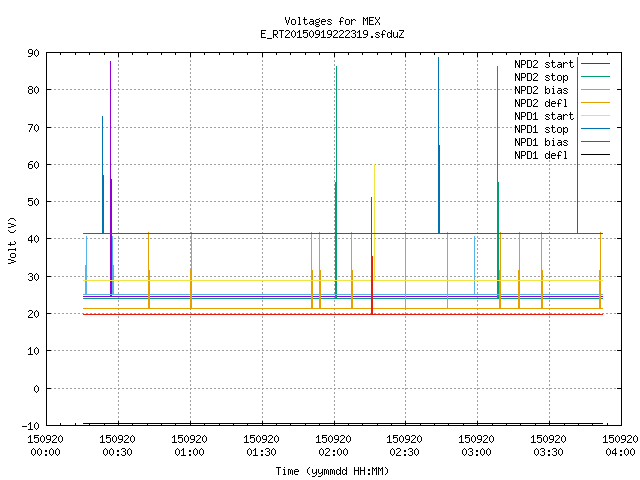The height and width of the screenshot is (480, 640).
Task: Click the y-axis tick label -10
Action: pyautogui.click(x=31, y=426)
